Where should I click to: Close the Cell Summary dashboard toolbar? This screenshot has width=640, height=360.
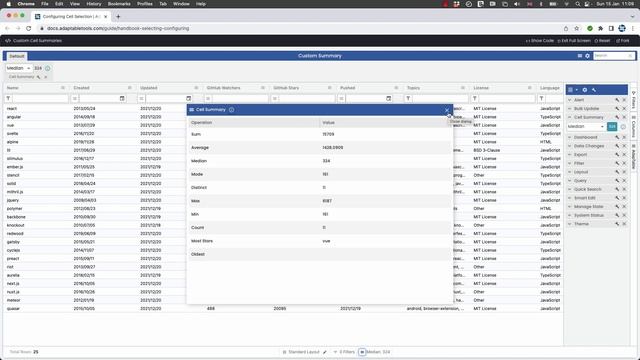(46, 77)
